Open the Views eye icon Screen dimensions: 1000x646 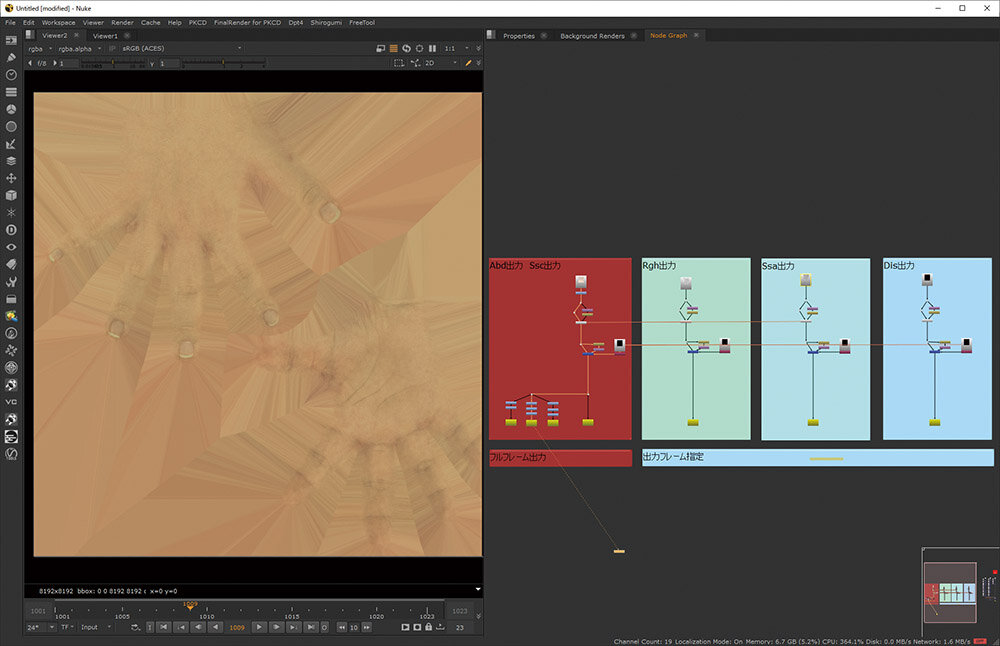click(11, 247)
